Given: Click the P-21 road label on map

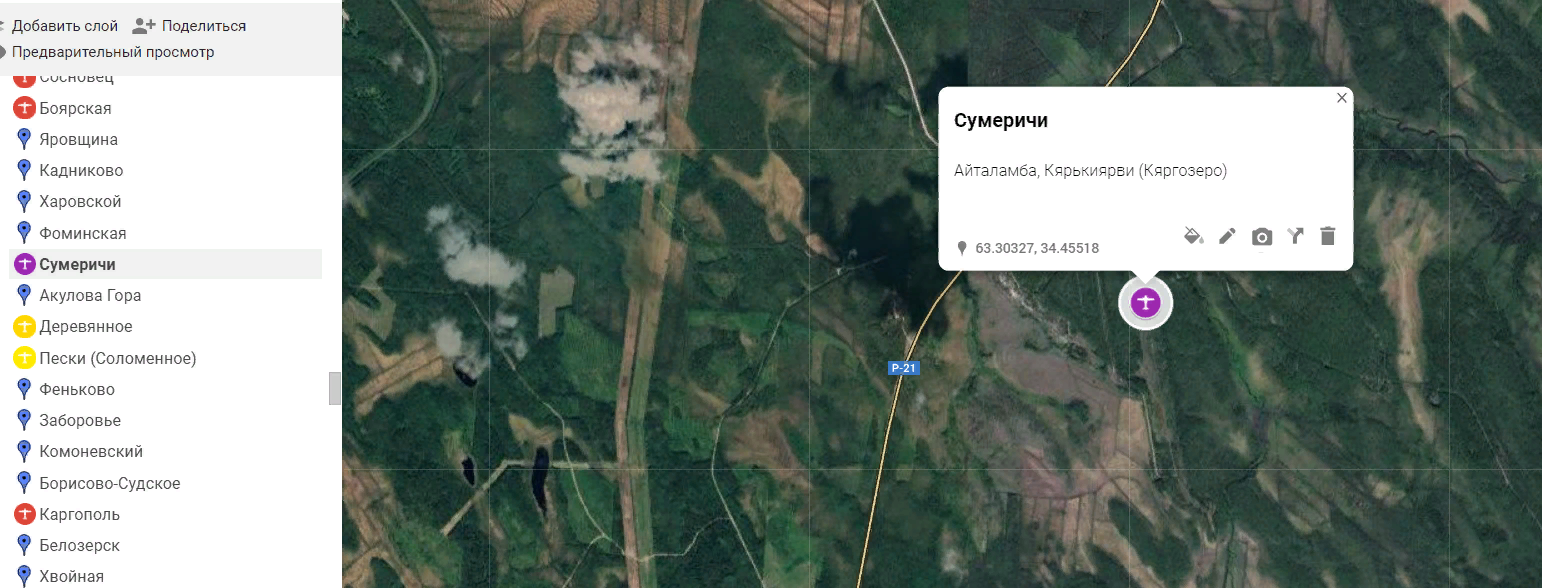Looking at the screenshot, I should tap(903, 368).
